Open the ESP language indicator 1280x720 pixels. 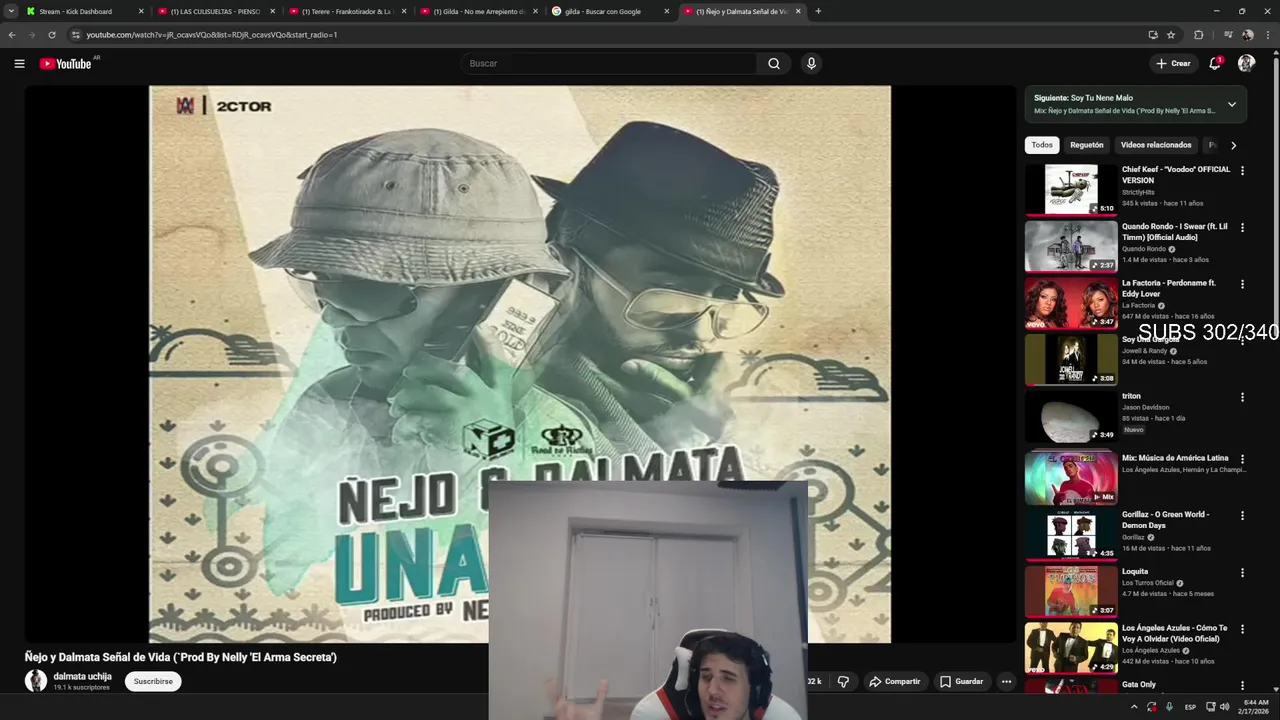(x=1190, y=707)
